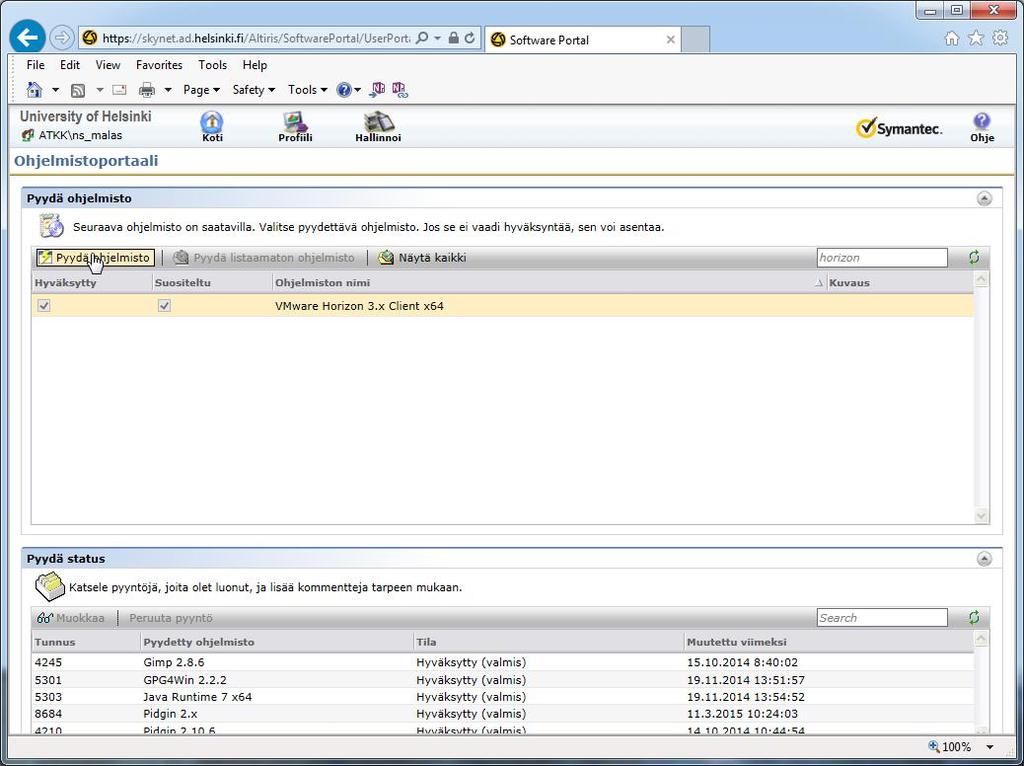Click the request status Search field
Viewport: 1024px width, 766px height.
(x=882, y=618)
